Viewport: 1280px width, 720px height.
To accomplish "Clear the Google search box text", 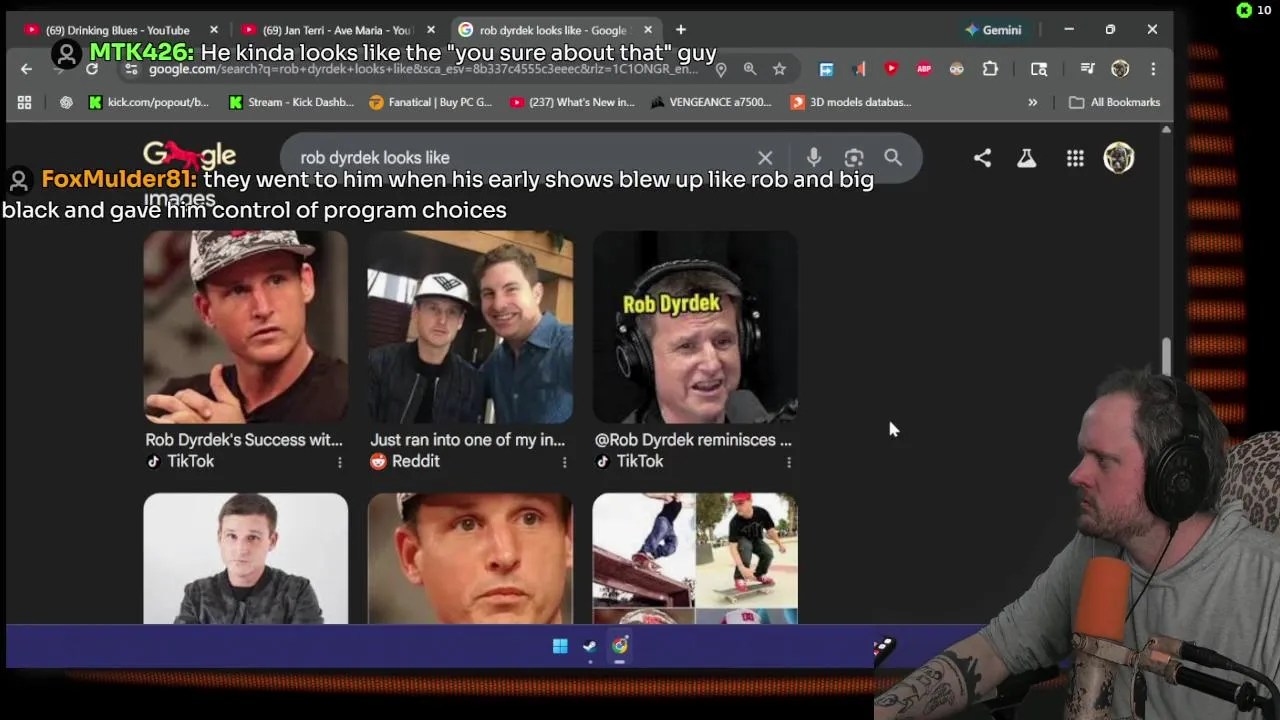I will (765, 158).
